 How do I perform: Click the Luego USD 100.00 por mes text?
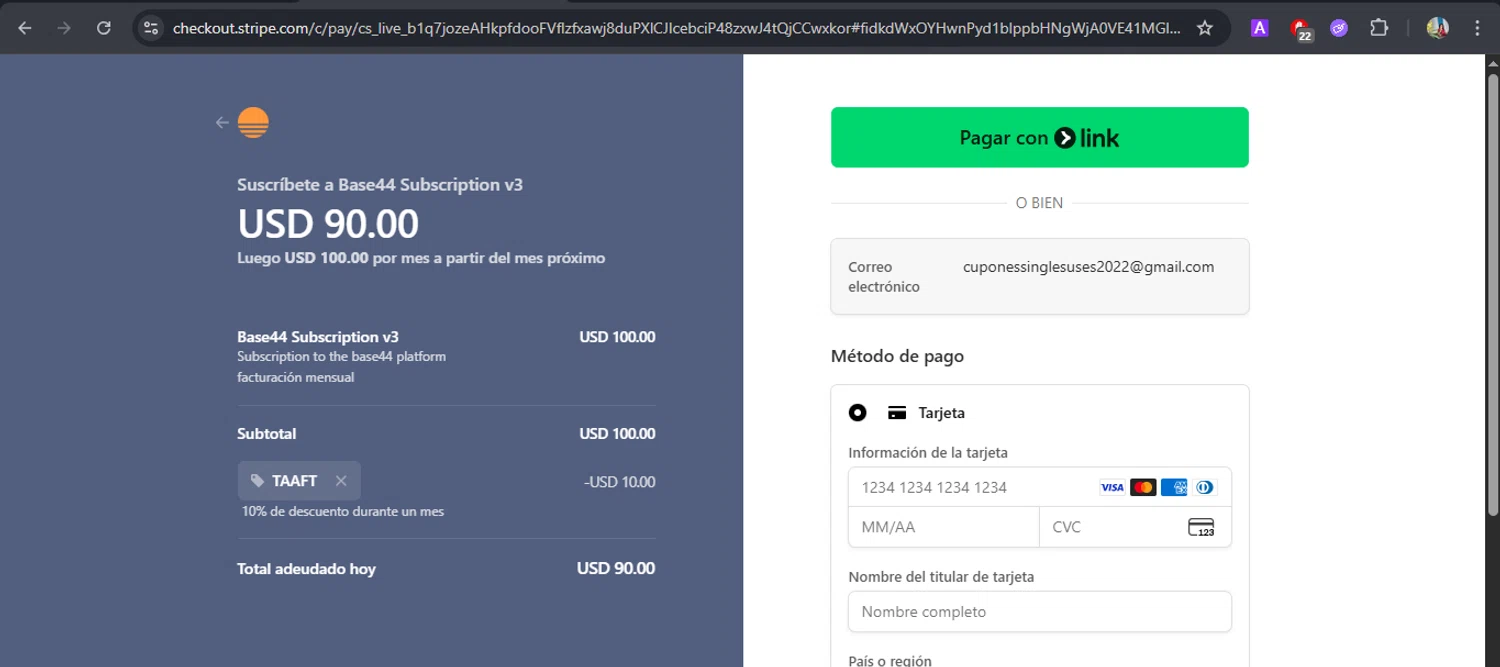pyautogui.click(x=421, y=258)
